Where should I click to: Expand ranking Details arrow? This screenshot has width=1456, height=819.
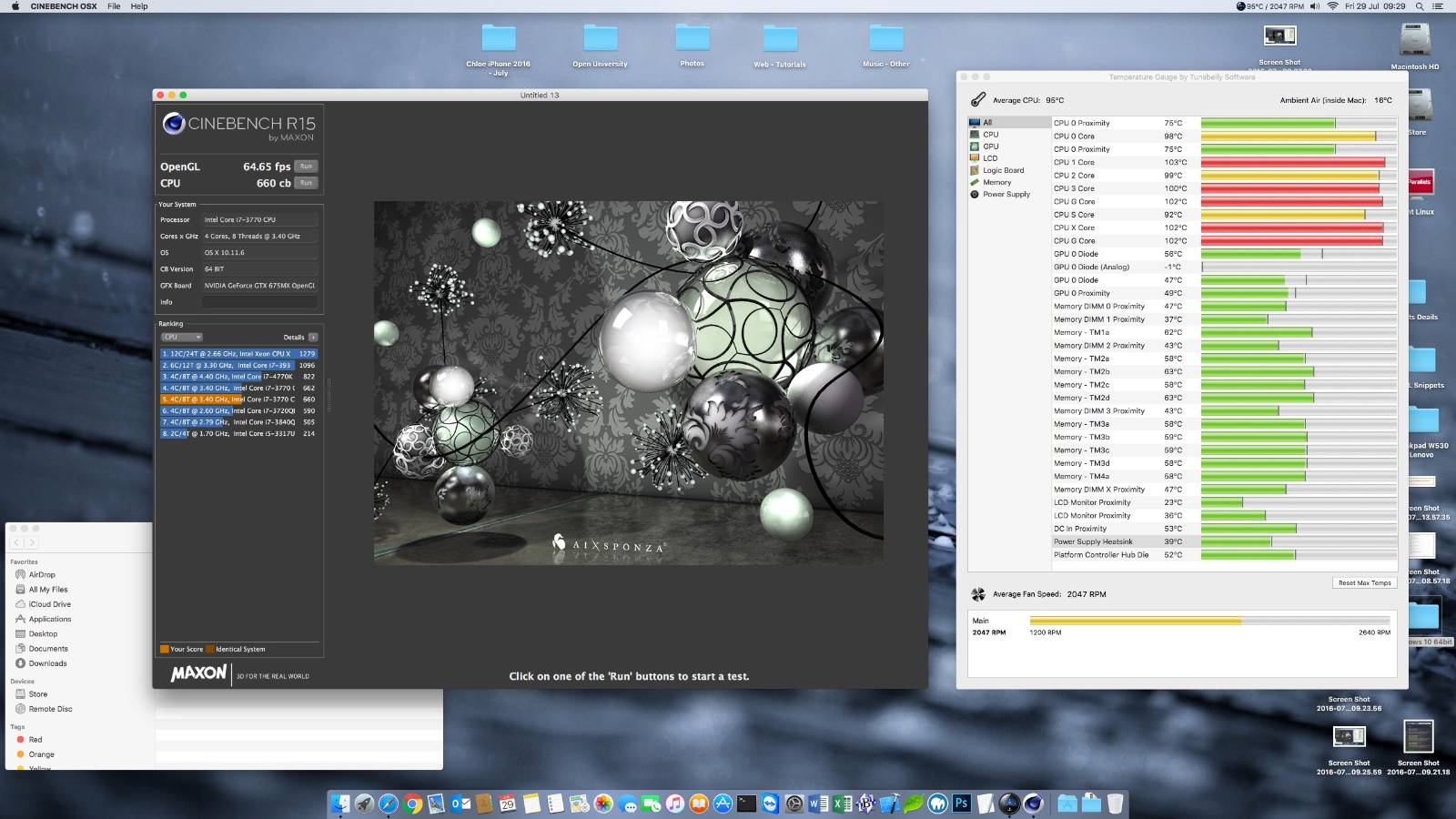click(x=313, y=338)
